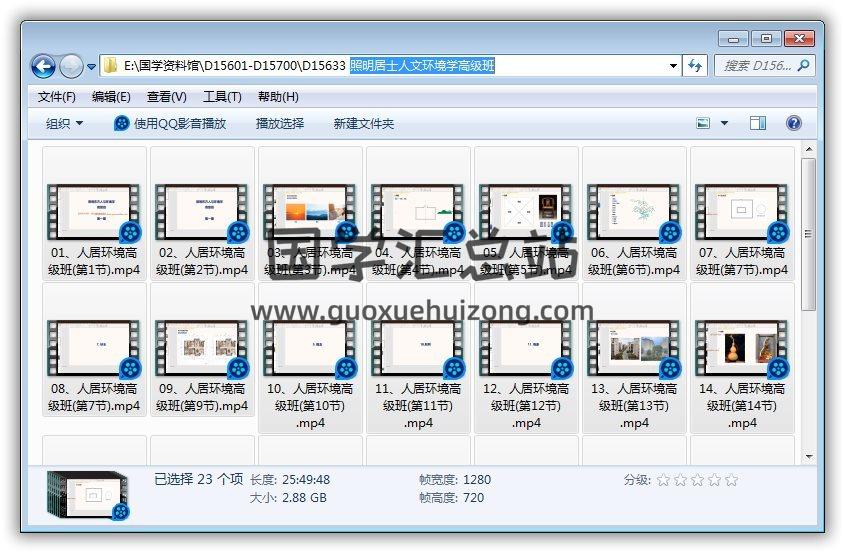Click the vertical scrollbar thumb

[x=808, y=234]
